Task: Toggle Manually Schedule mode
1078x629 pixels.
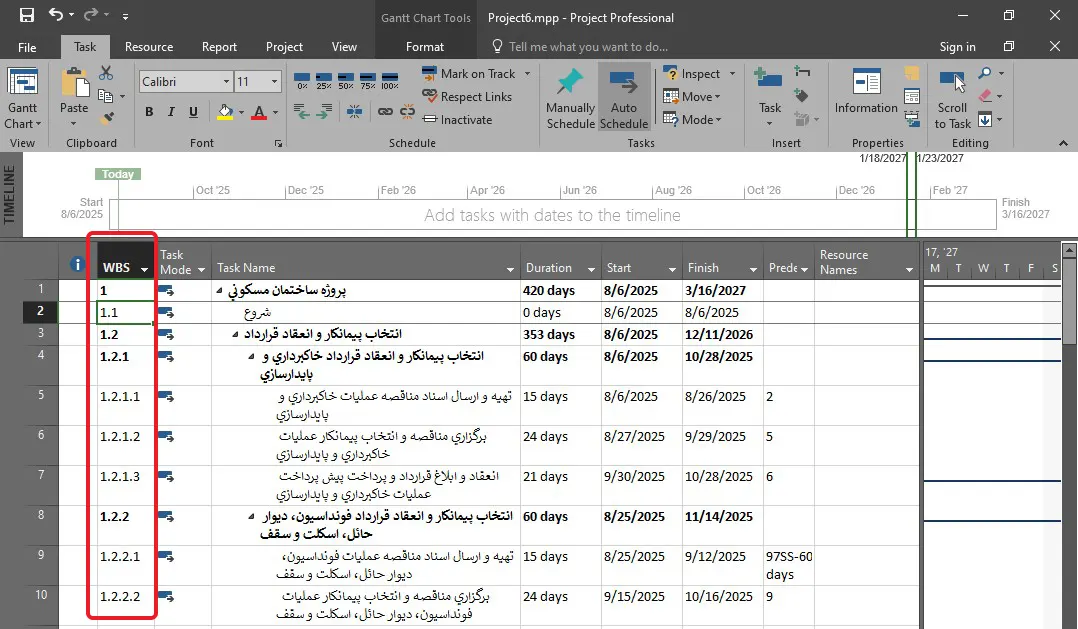Action: click(570, 98)
